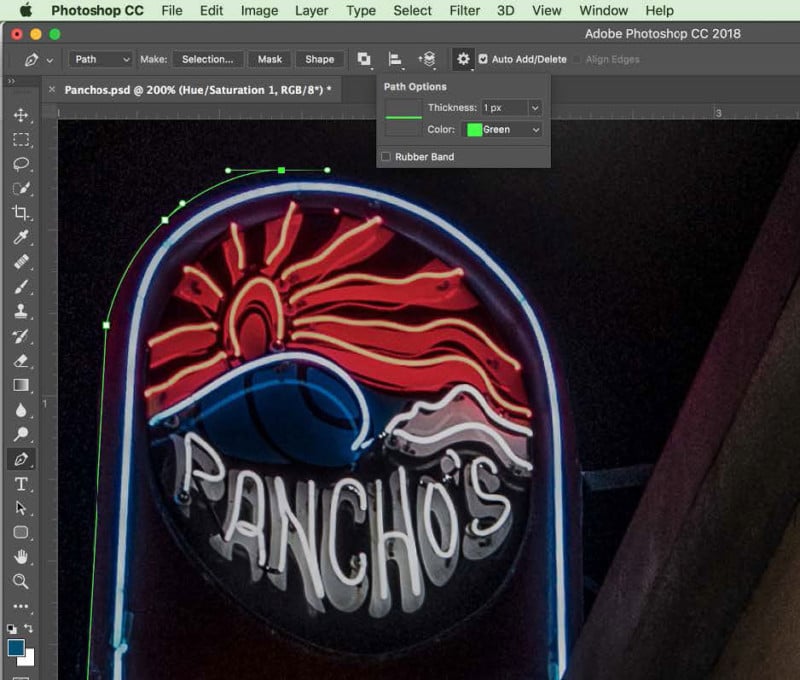The height and width of the screenshot is (680, 800).
Task: Reset default foreground and background colors
Action: click(x=12, y=628)
